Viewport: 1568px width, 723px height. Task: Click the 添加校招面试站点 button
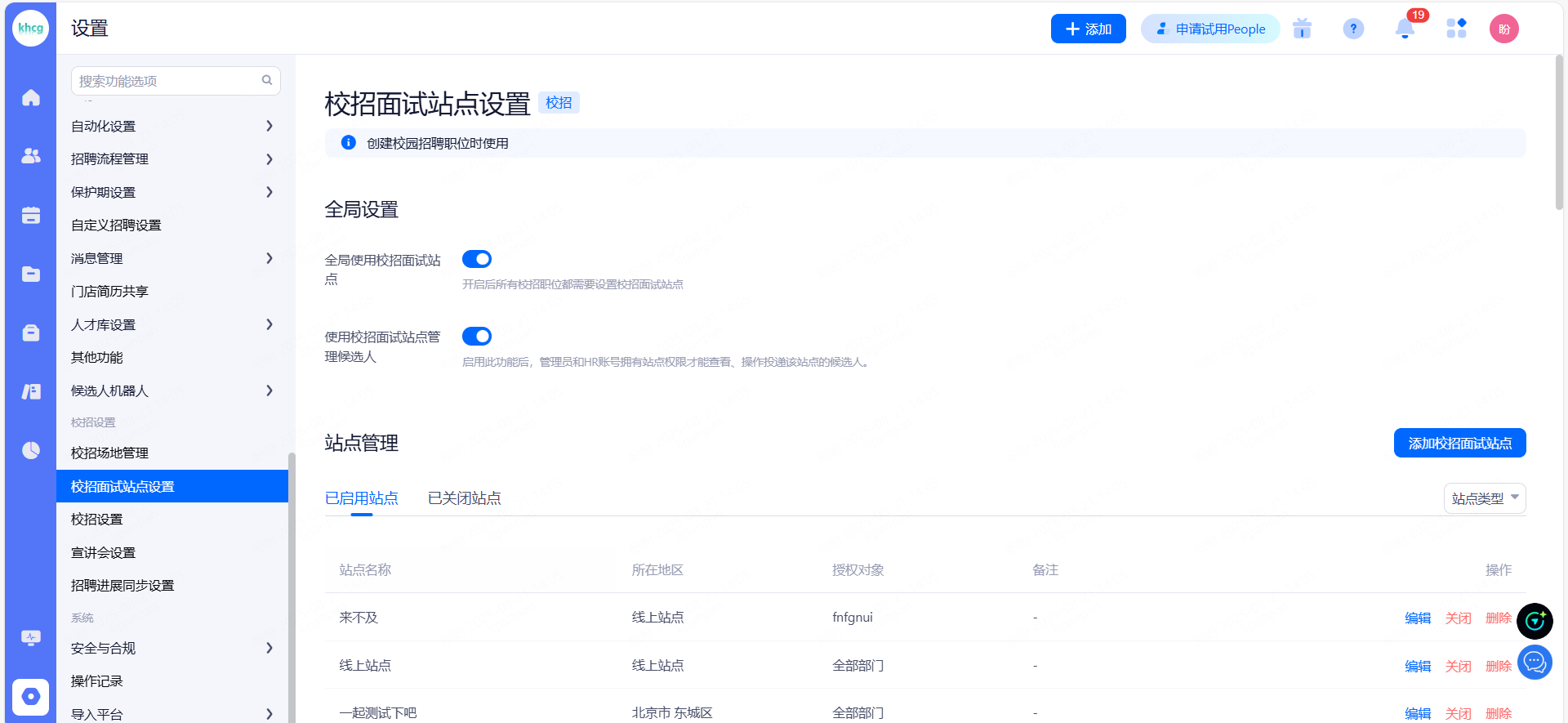coord(1459,443)
